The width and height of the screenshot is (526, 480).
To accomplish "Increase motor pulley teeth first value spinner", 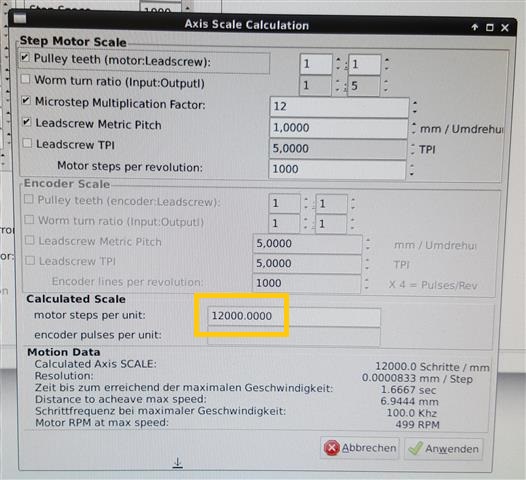I will pyautogui.click(x=338, y=60).
